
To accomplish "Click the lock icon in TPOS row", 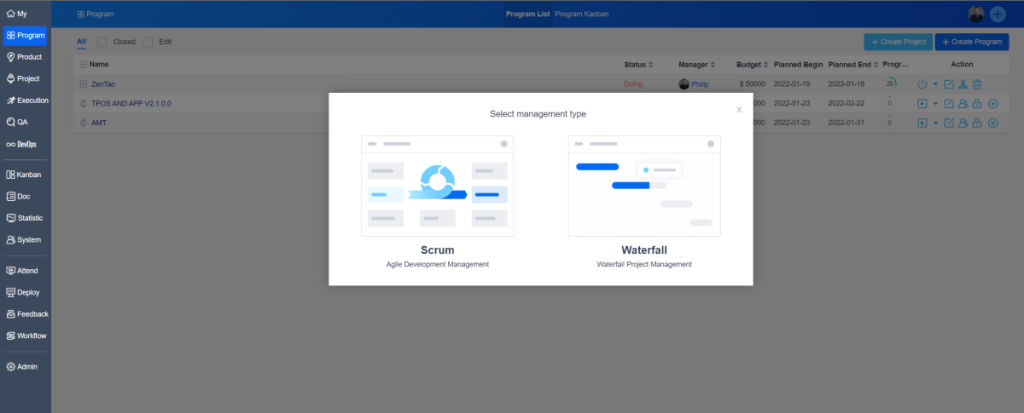I will [x=977, y=103].
